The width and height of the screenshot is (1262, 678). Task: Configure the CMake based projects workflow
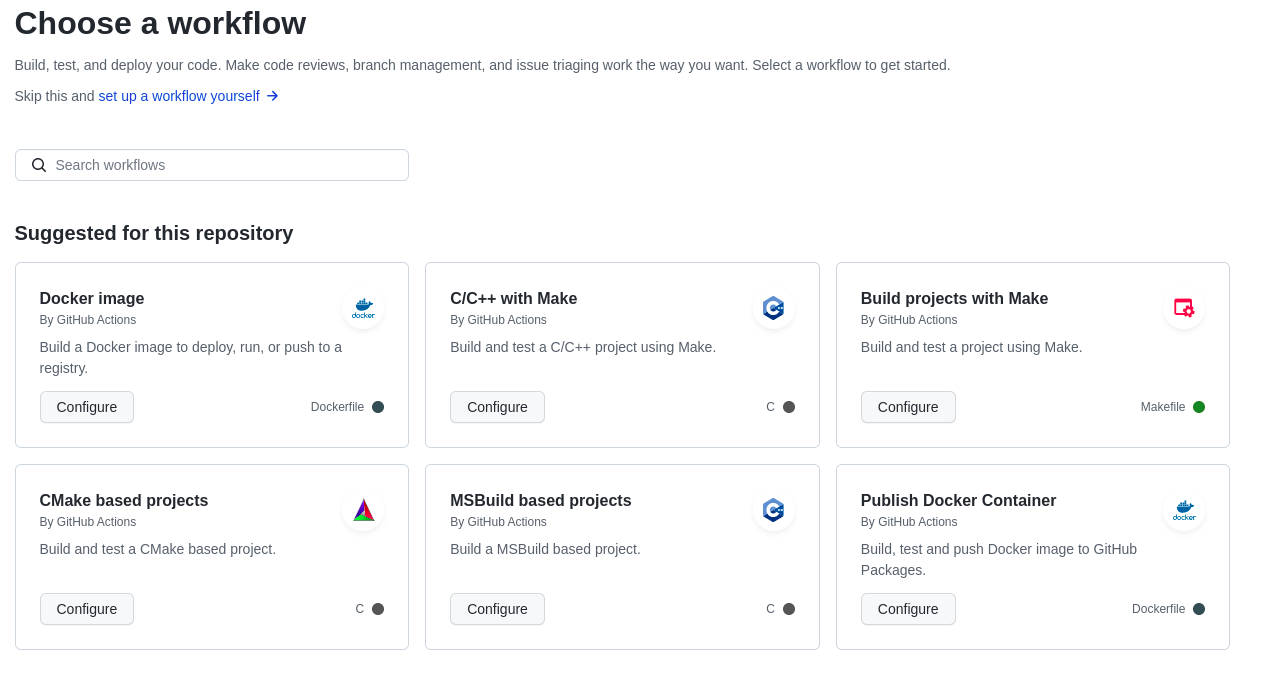pyautogui.click(x=87, y=609)
